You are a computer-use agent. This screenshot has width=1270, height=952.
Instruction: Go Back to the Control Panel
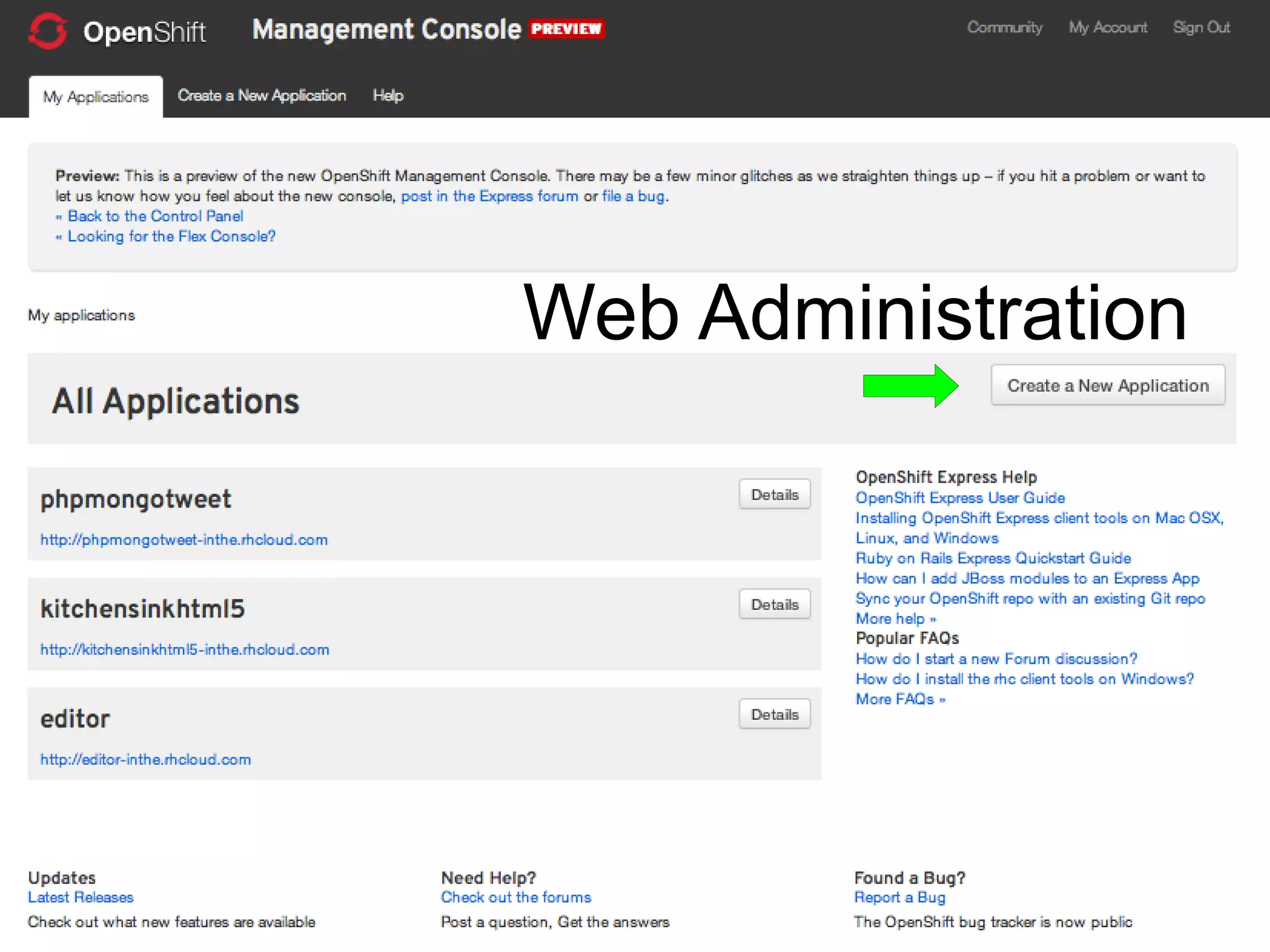[155, 216]
